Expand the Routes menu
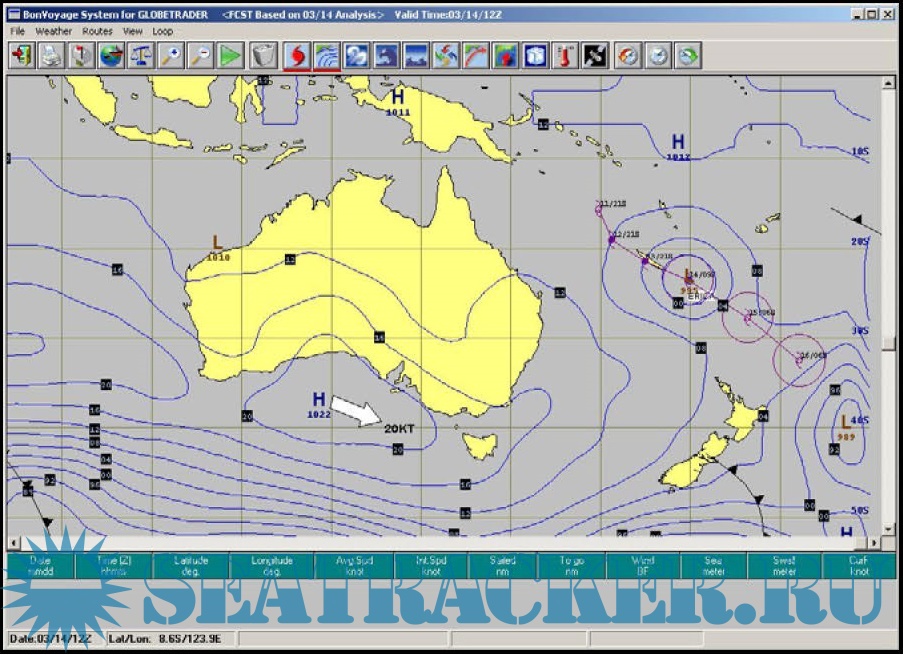The image size is (903, 655). coord(97,31)
